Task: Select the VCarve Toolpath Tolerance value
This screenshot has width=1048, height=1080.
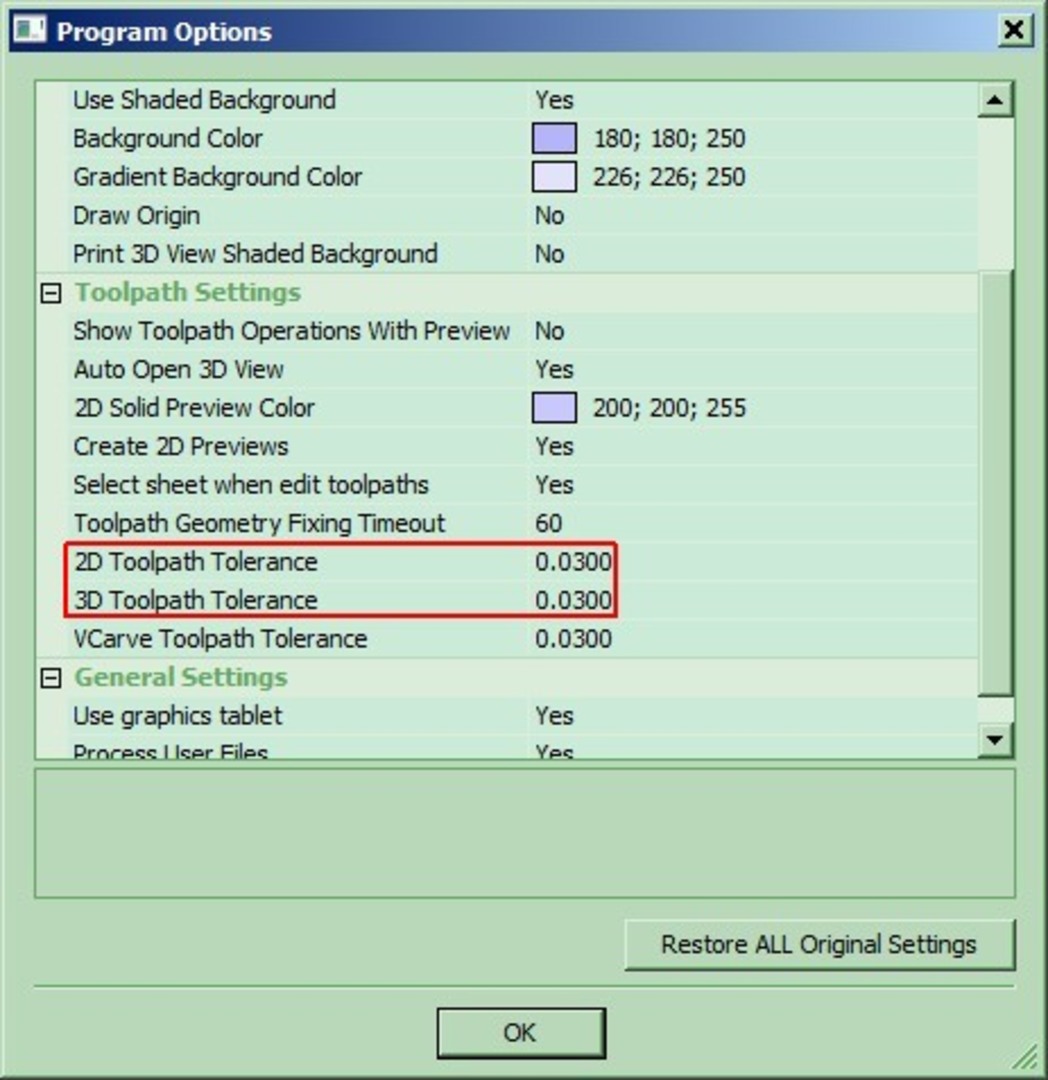Action: point(572,639)
